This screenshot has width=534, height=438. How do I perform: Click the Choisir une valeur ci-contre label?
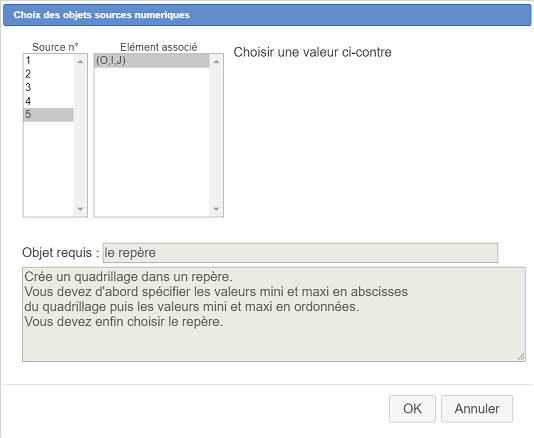click(x=313, y=52)
